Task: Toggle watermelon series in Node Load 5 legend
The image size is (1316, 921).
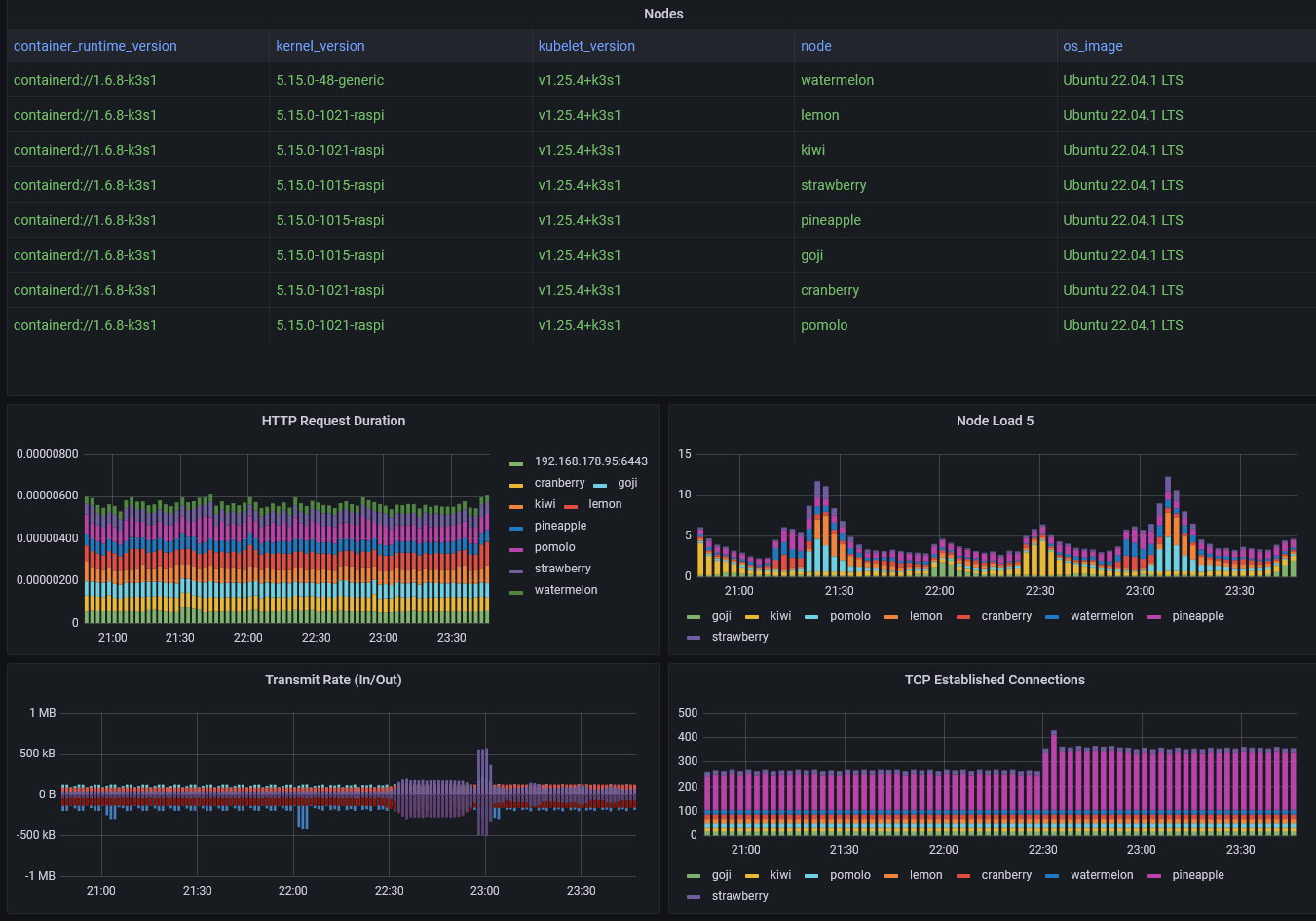Action: (1102, 616)
